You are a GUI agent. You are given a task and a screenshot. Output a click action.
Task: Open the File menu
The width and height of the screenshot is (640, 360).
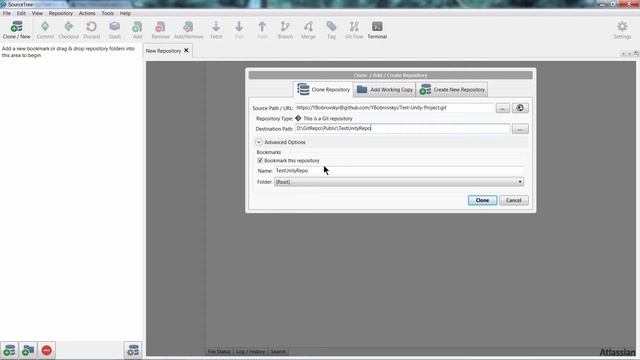tap(7, 13)
